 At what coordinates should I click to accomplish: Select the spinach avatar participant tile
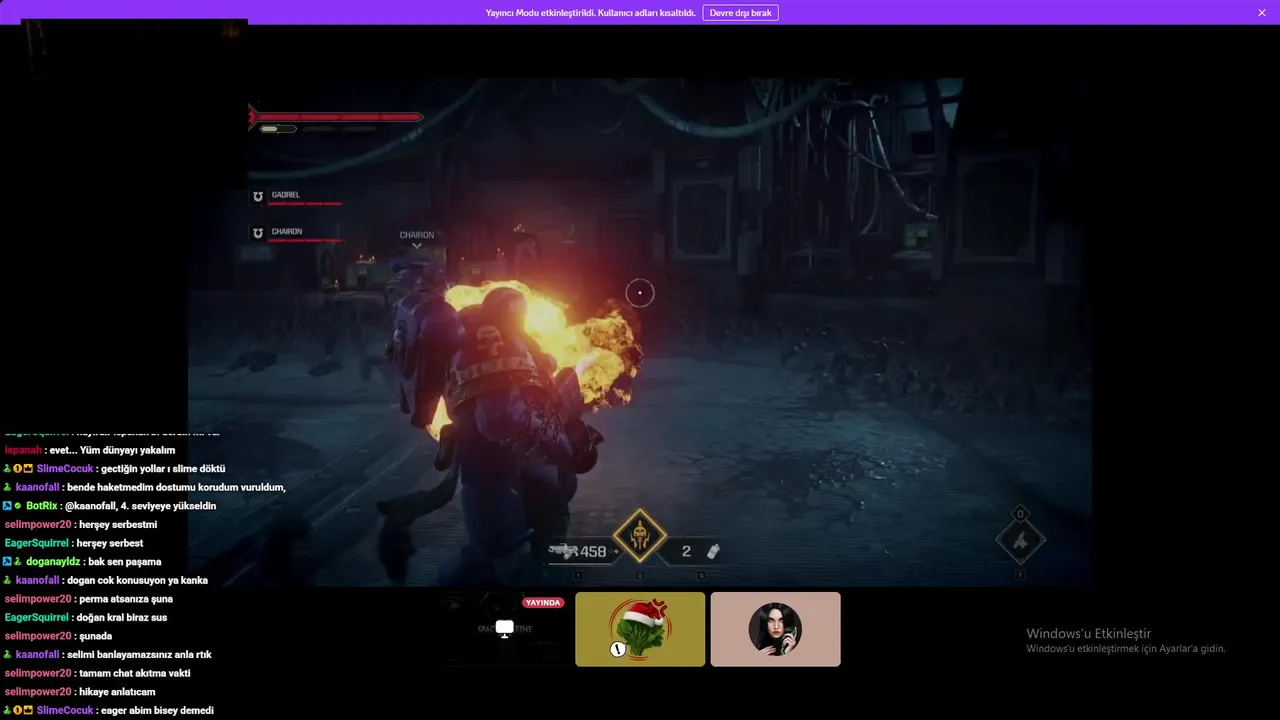(x=640, y=629)
